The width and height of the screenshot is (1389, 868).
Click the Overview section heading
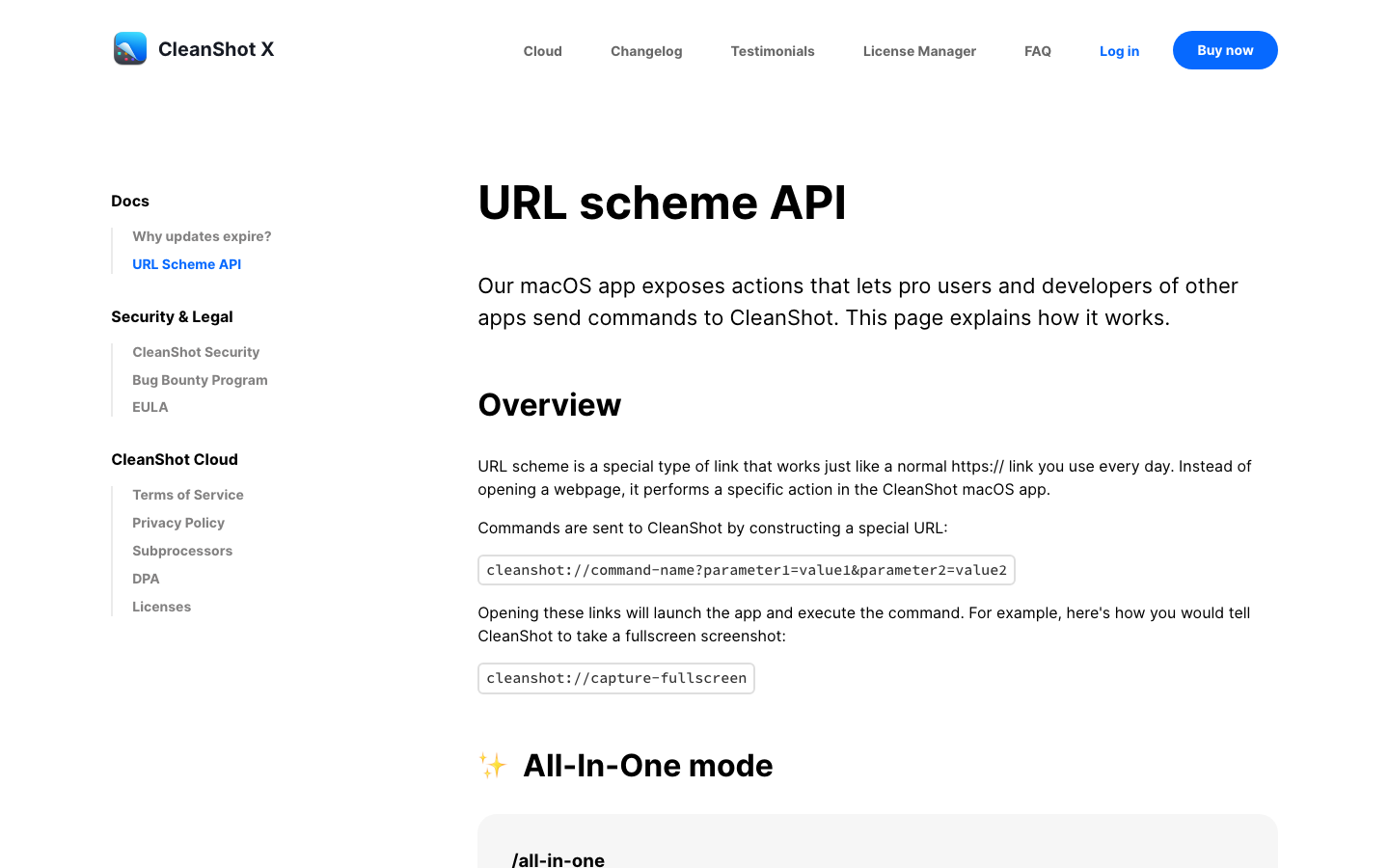tap(550, 405)
